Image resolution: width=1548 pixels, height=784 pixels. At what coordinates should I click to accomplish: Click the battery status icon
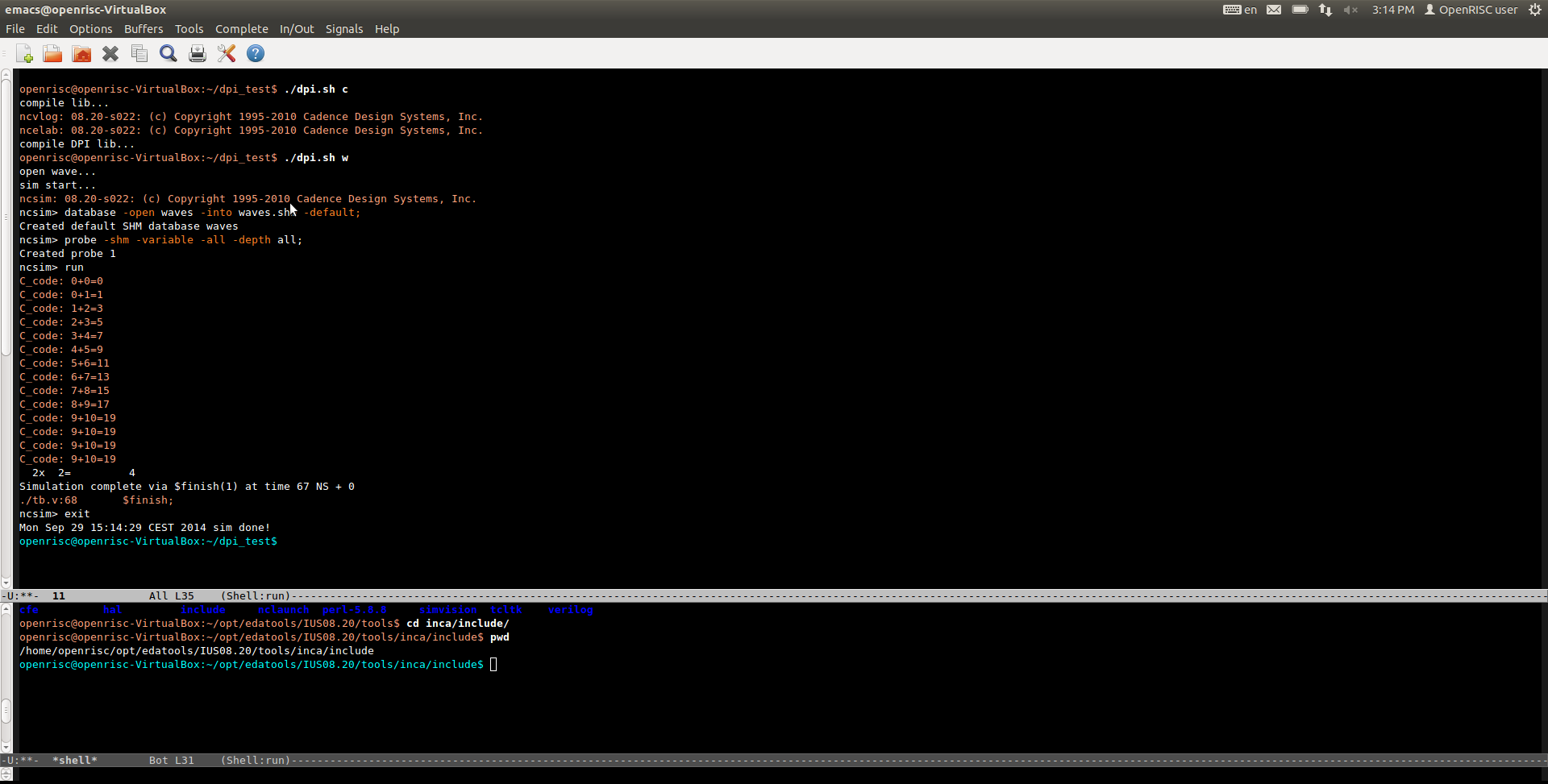[x=1300, y=10]
